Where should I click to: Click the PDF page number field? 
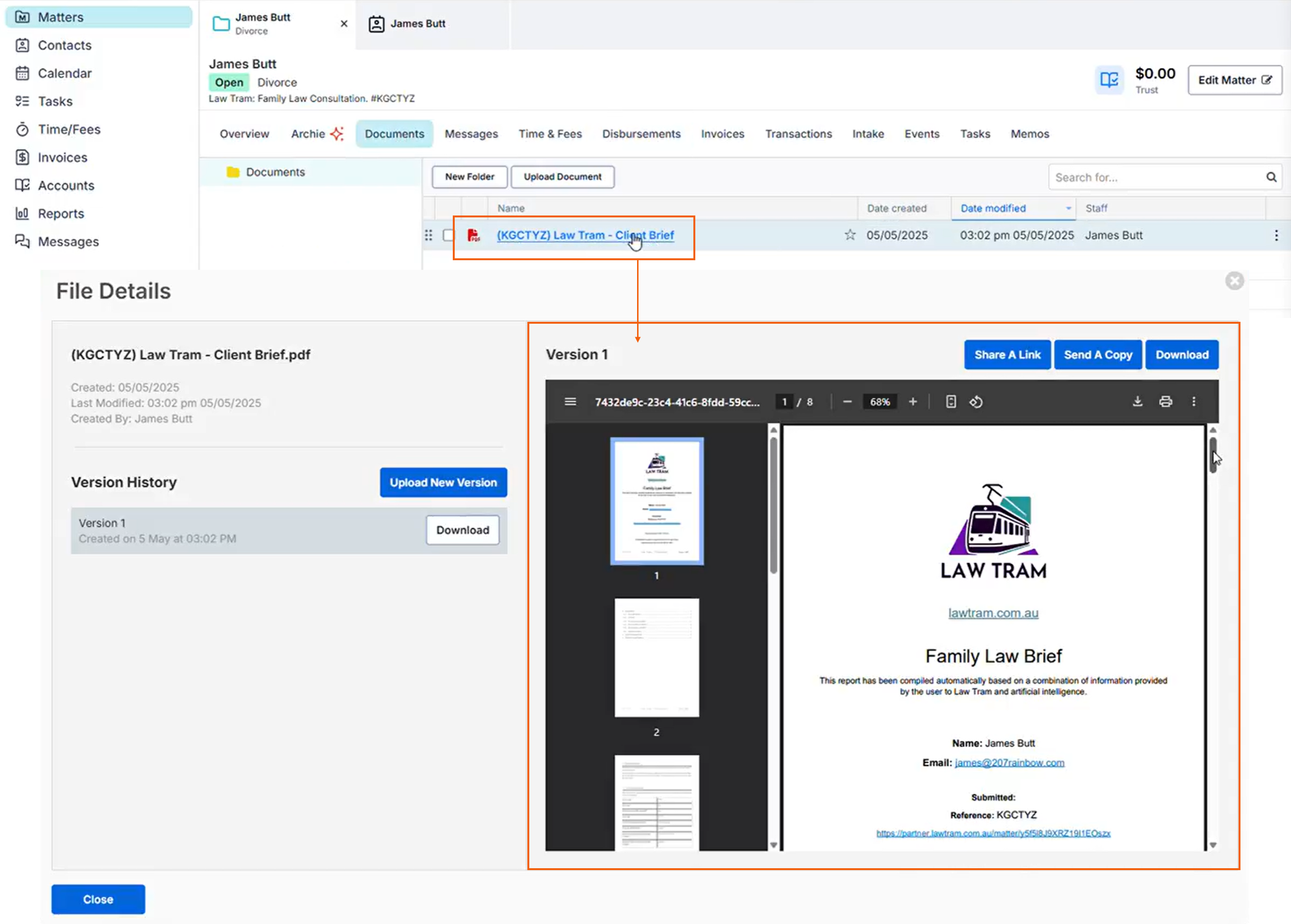784,402
